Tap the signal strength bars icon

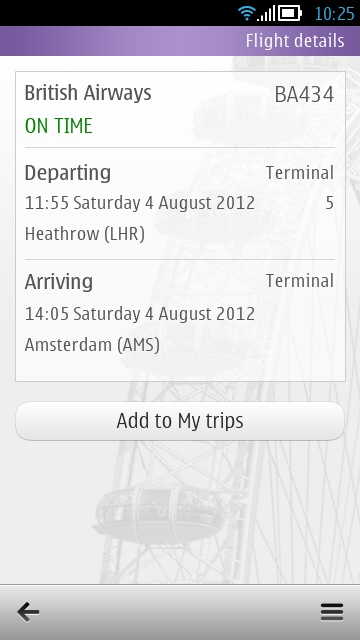coord(267,13)
